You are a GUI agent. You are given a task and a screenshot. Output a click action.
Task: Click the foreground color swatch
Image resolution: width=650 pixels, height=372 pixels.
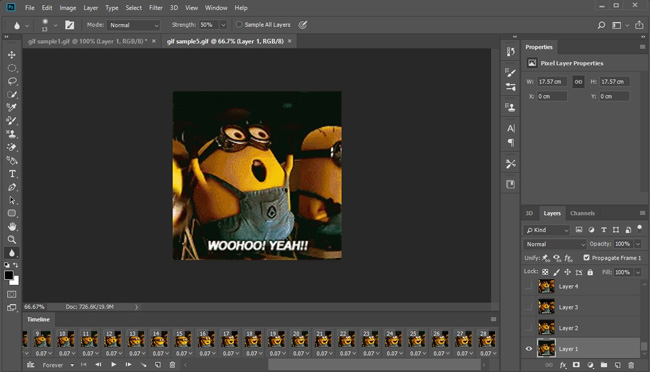tap(9, 275)
